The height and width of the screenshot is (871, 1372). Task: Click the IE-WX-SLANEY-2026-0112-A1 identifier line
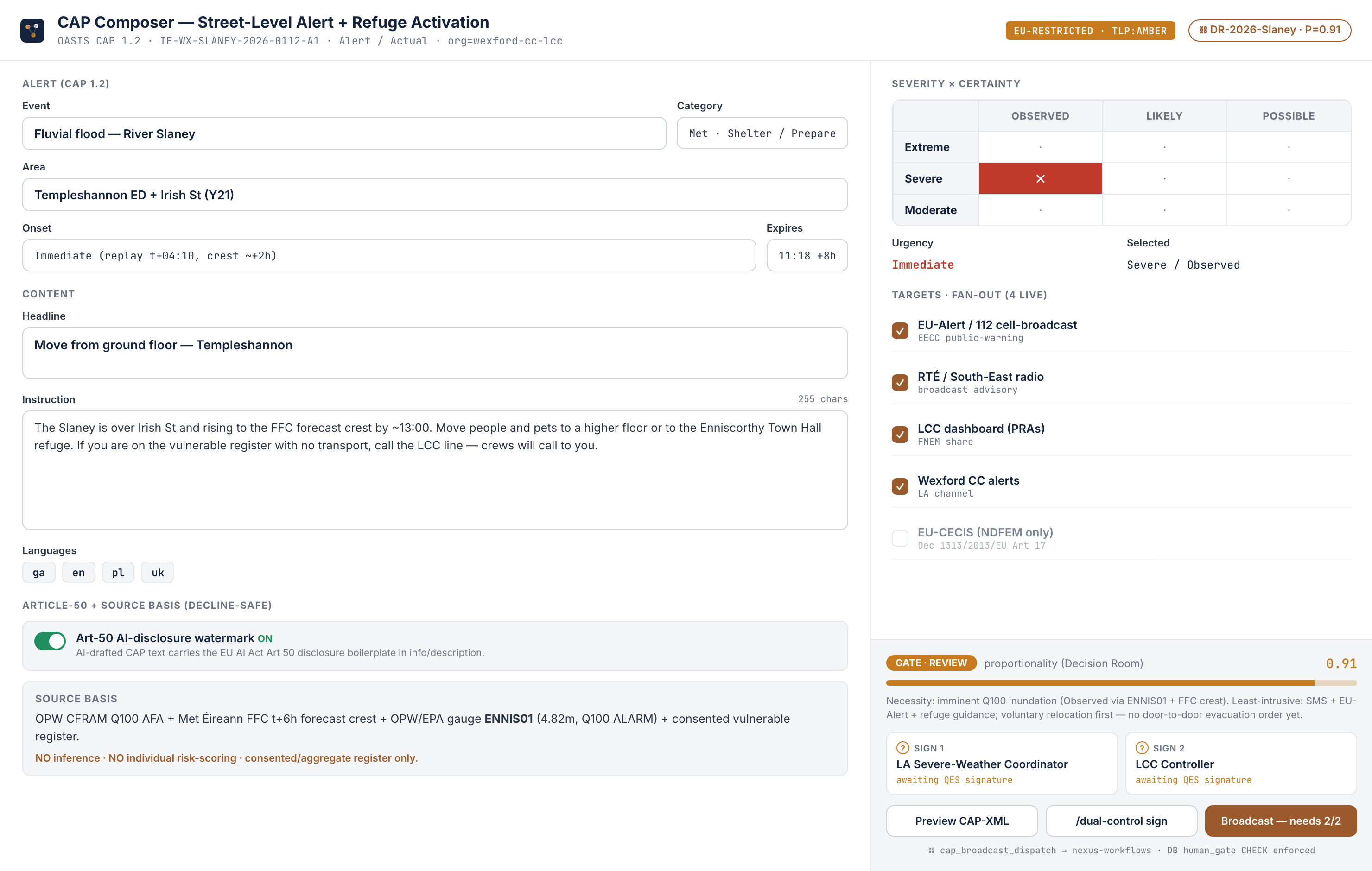310,41
